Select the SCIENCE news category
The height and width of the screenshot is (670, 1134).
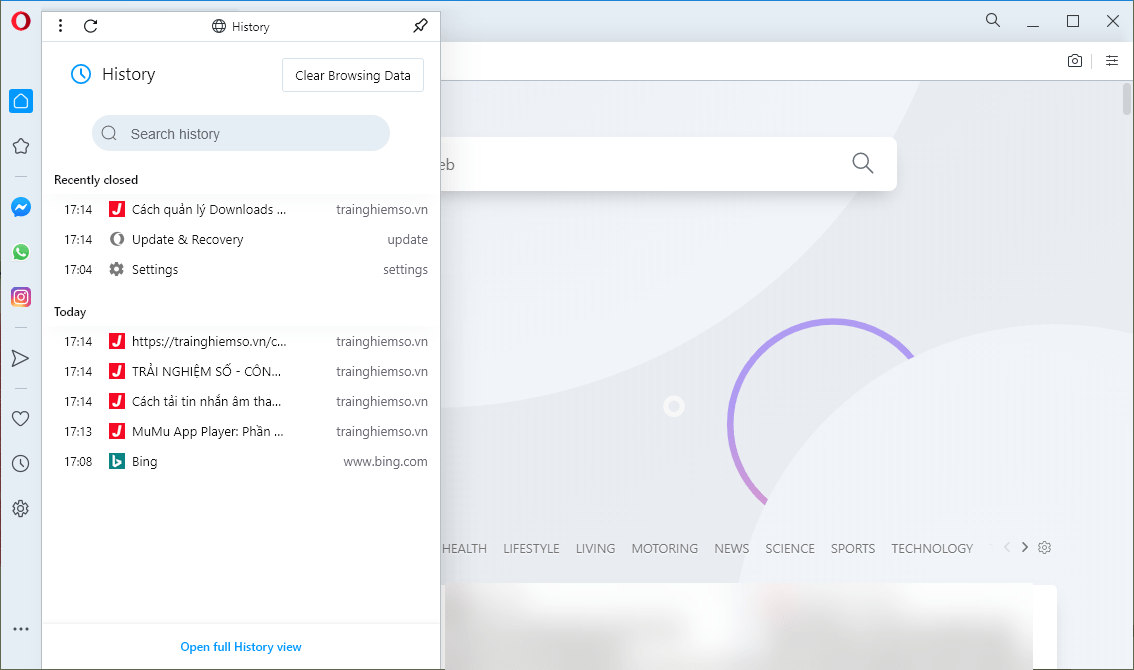click(790, 548)
